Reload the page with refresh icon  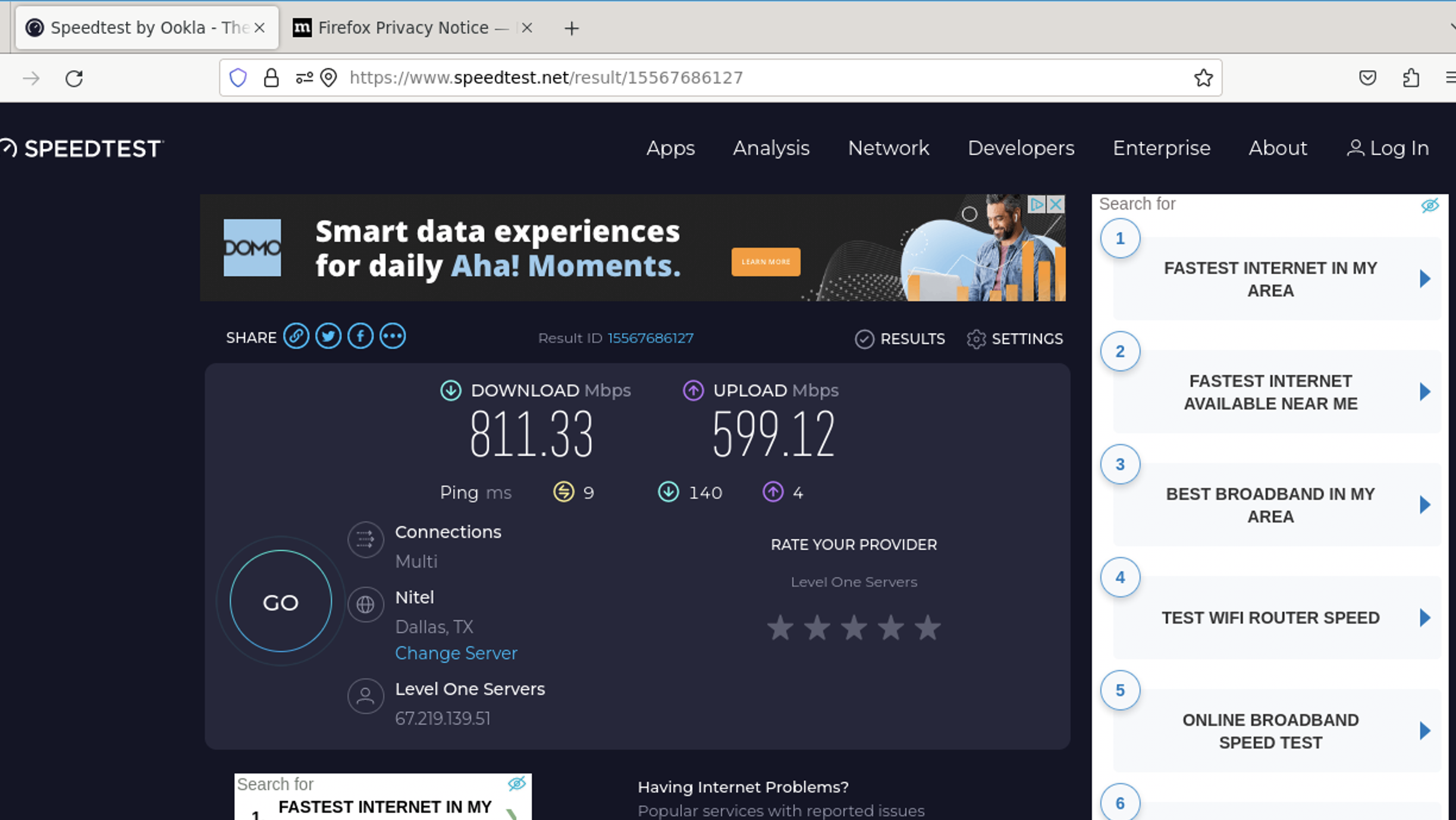tap(74, 79)
